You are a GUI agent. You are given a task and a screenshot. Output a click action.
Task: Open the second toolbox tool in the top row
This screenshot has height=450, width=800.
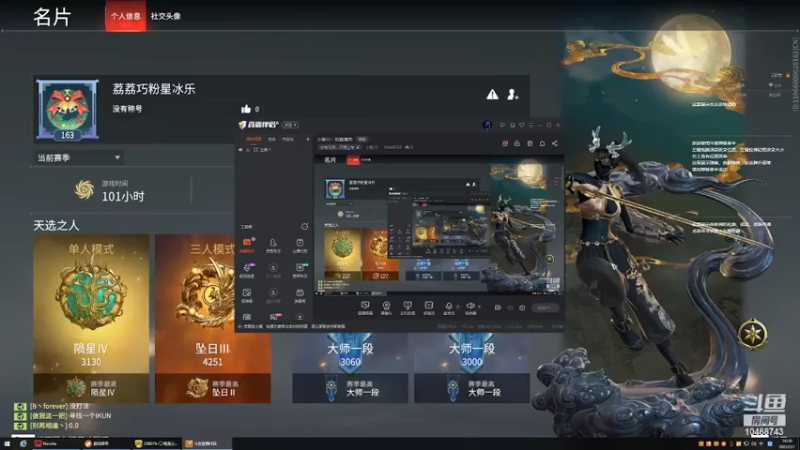coord(273,245)
